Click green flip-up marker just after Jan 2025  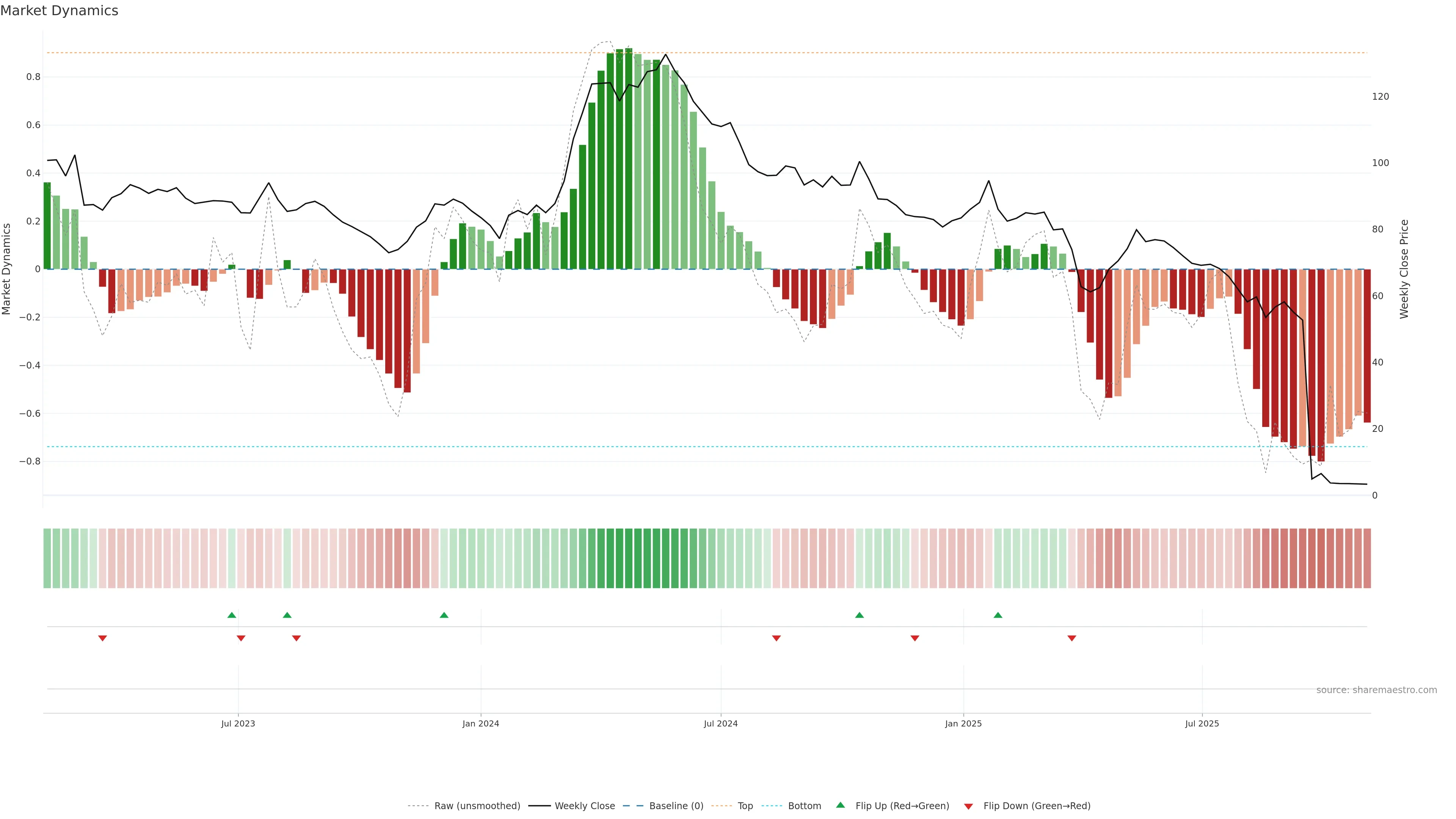(998, 615)
